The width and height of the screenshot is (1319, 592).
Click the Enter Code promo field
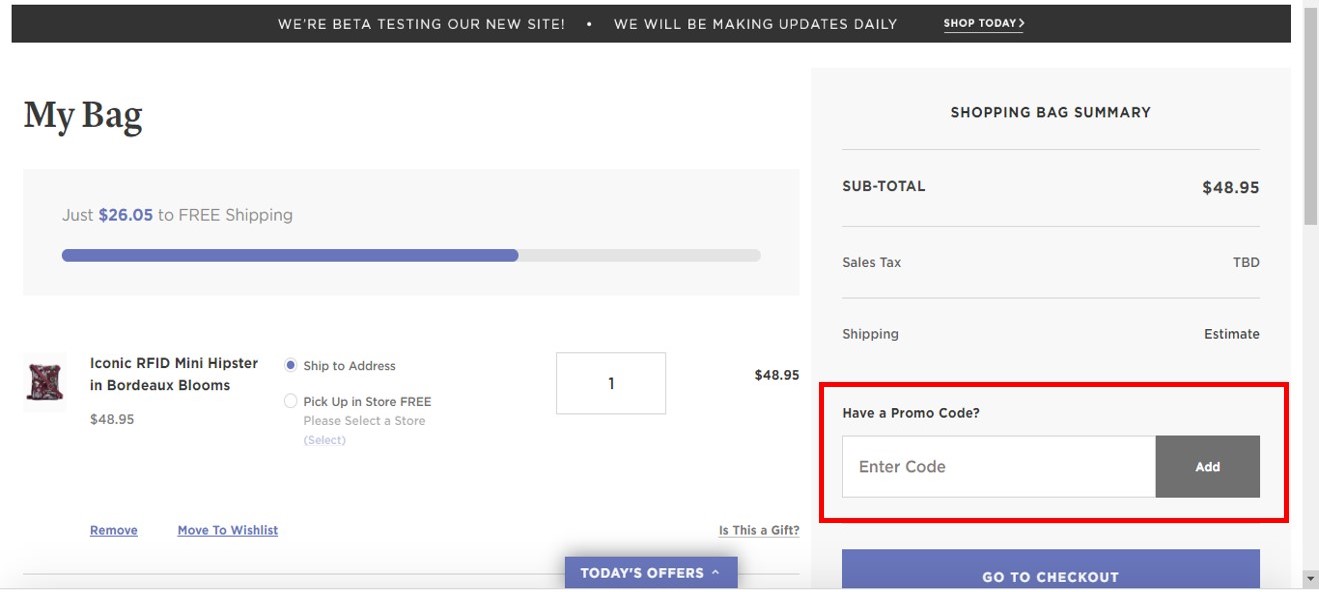(999, 467)
